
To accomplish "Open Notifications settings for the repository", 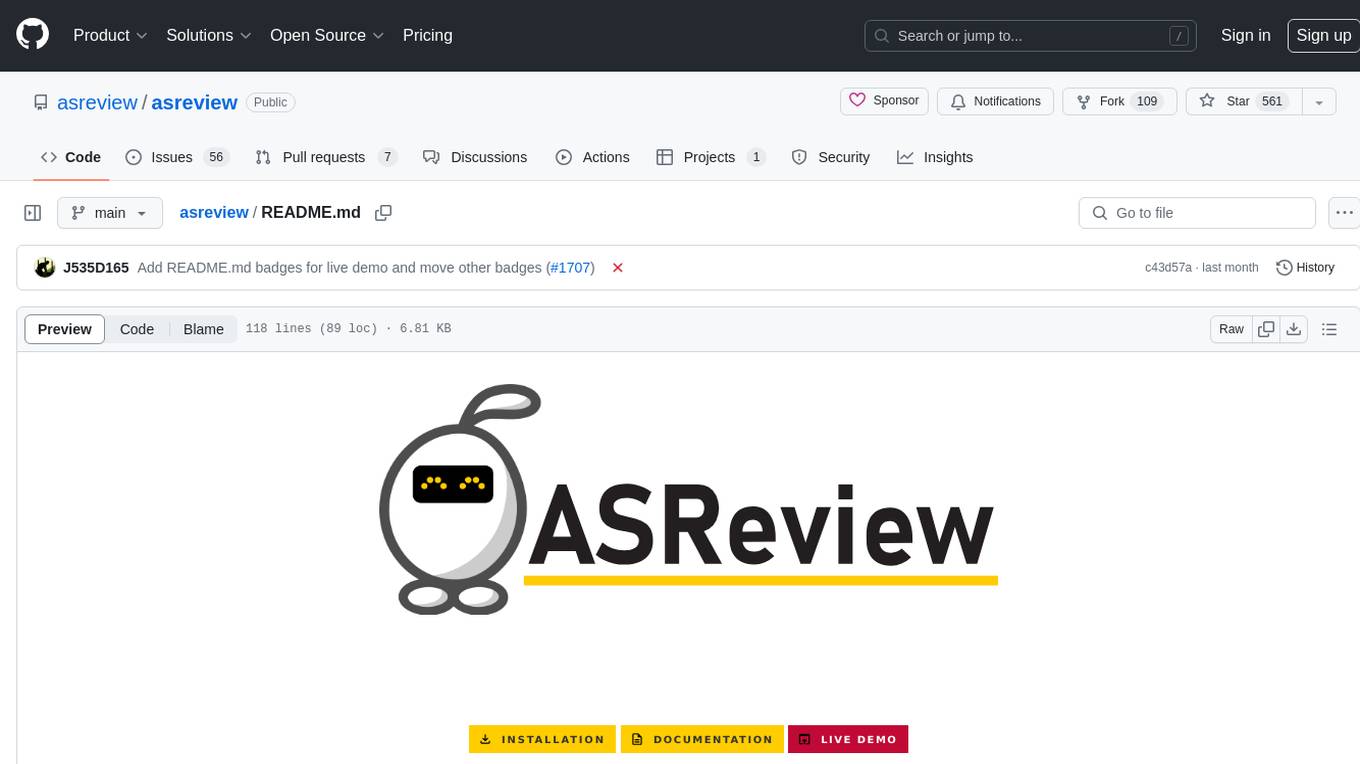I will pos(995,101).
